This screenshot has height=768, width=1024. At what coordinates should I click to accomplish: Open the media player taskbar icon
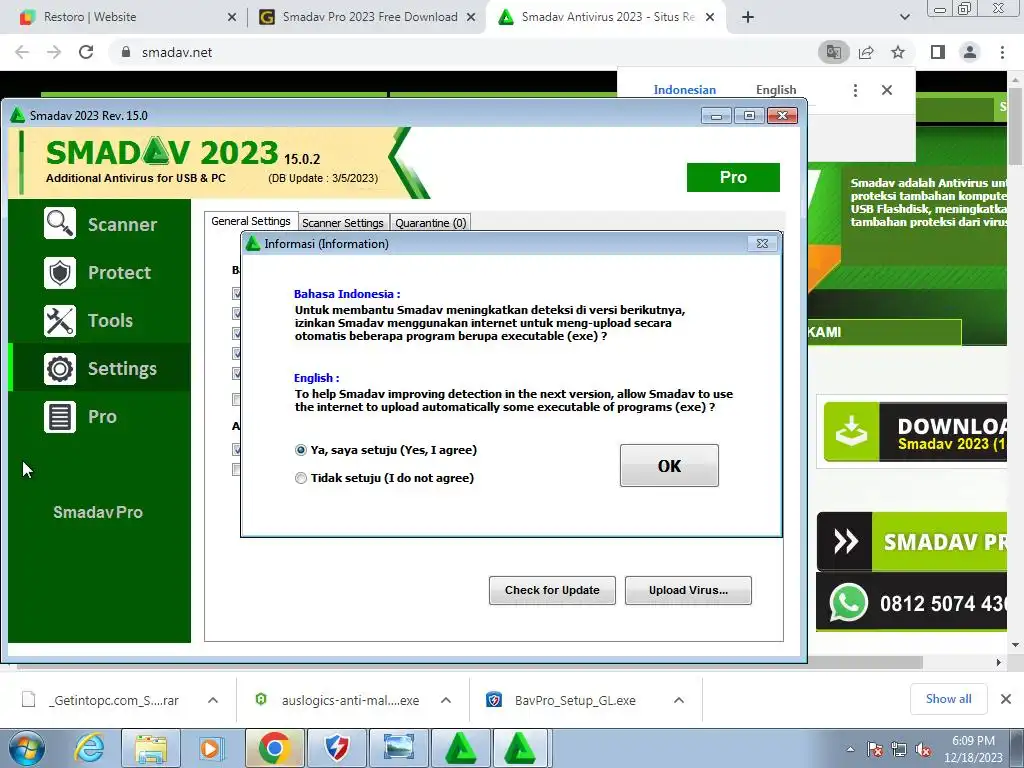(x=212, y=748)
